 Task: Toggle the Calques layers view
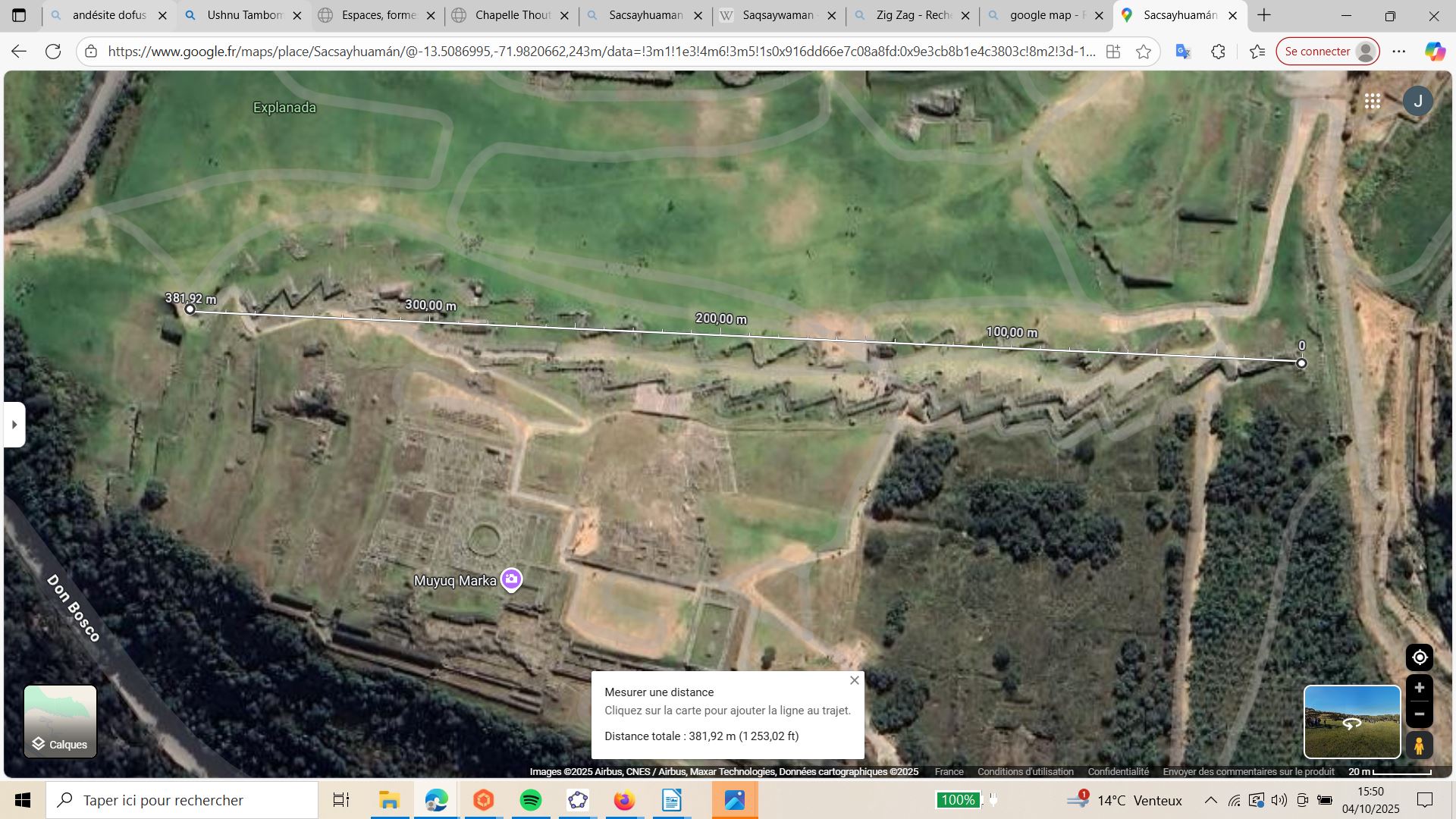[60, 721]
